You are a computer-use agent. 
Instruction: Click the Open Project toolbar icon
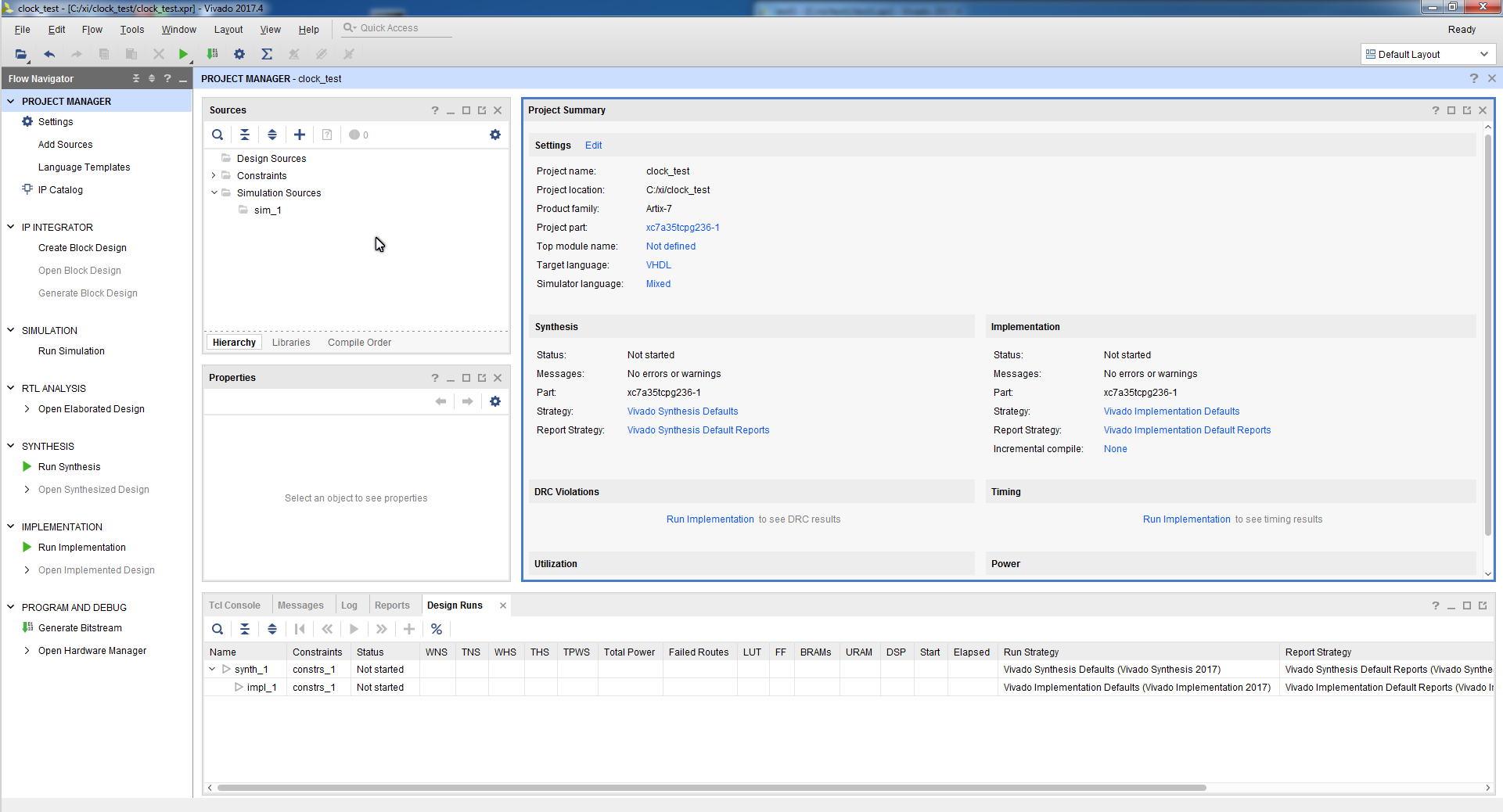pyautogui.click(x=21, y=54)
